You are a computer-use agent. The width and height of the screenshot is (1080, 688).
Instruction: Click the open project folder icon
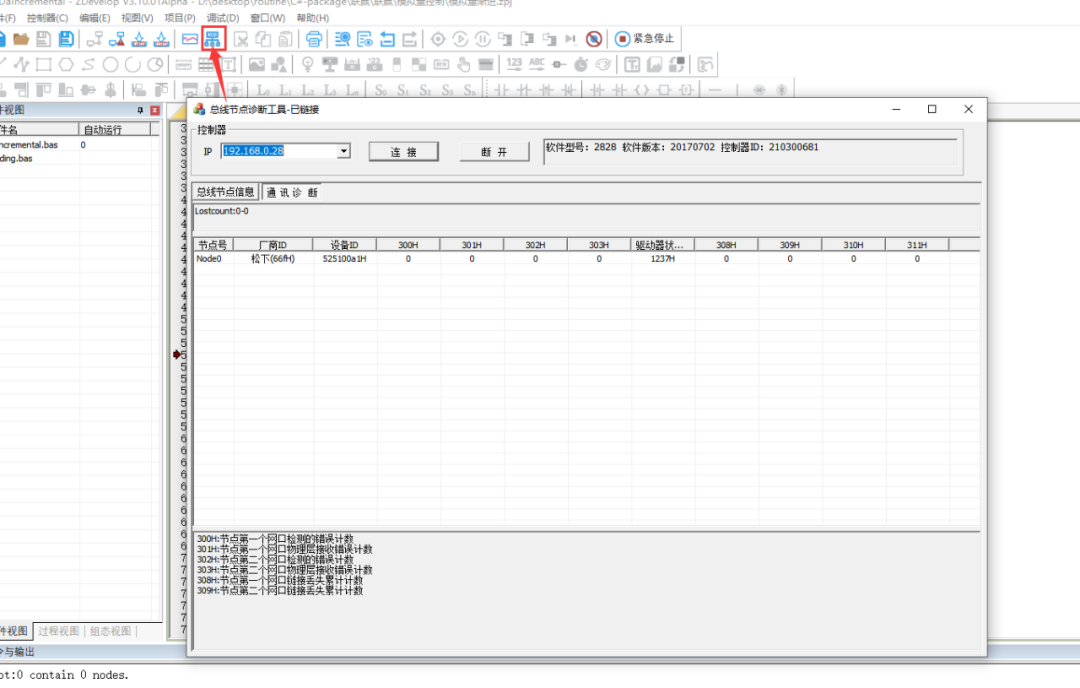pyautogui.click(x=21, y=39)
